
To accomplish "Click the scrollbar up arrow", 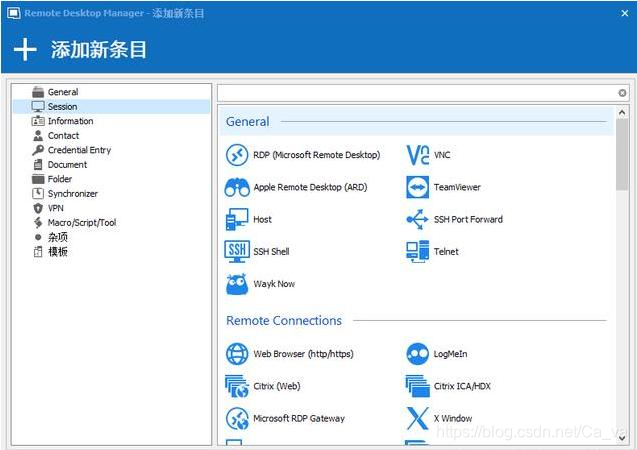I will [x=622, y=113].
